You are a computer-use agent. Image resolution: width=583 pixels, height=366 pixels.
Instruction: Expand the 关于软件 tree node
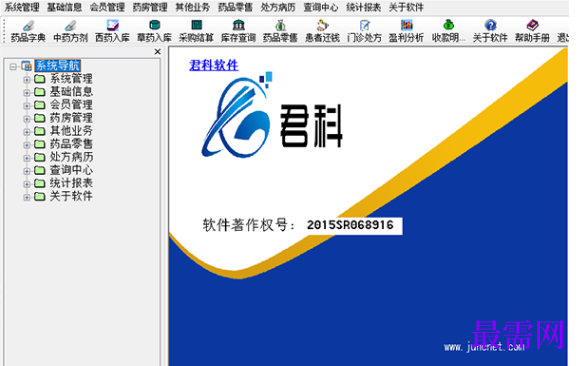pyautogui.click(x=27, y=197)
